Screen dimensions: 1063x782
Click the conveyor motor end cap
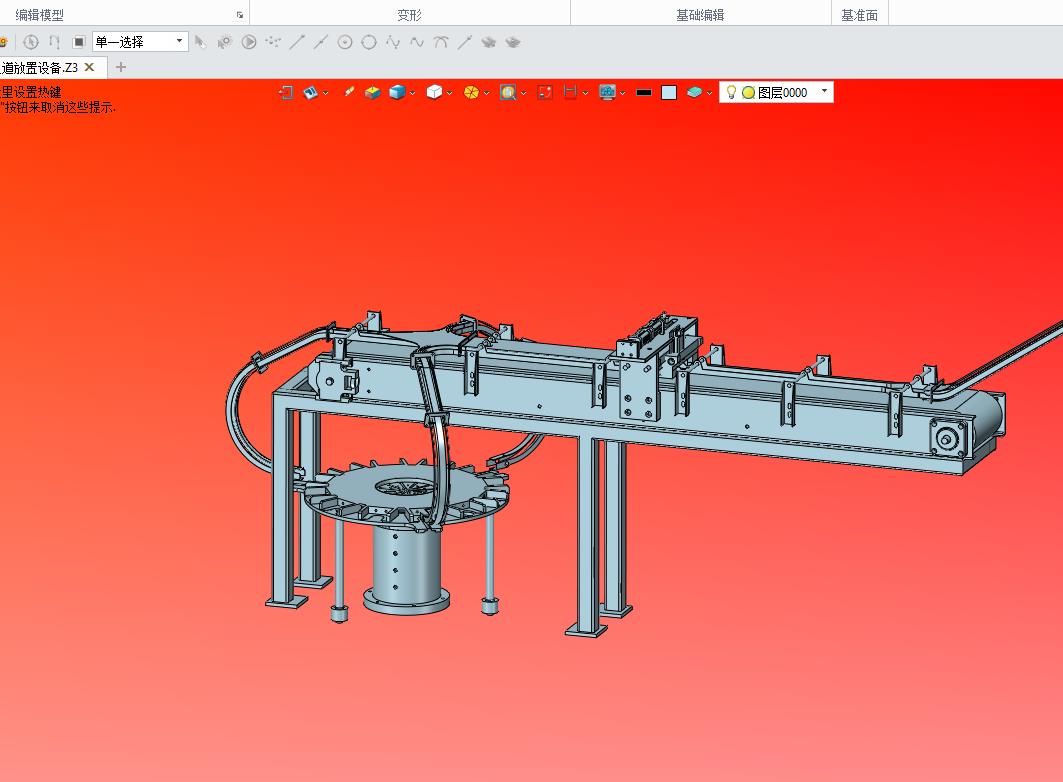948,437
